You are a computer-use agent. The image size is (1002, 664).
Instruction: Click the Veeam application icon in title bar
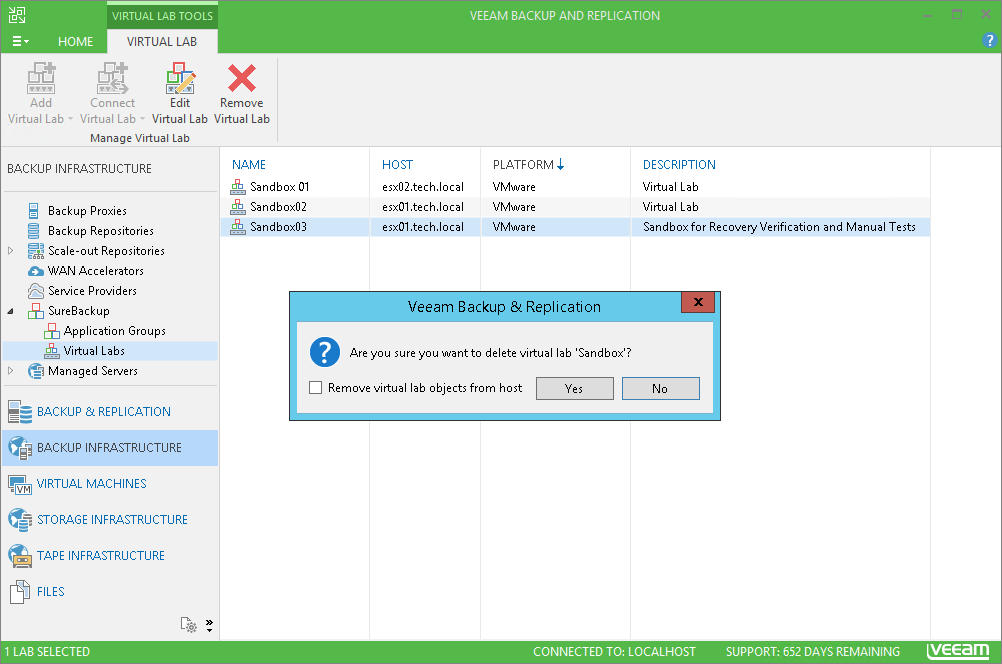coord(17,15)
